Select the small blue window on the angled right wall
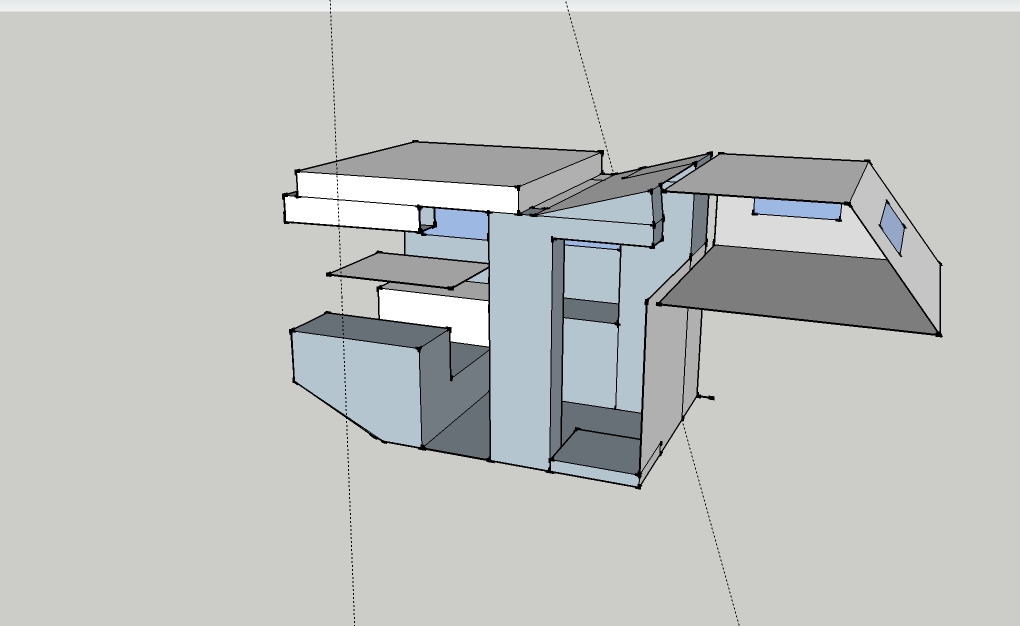The height and width of the screenshot is (626, 1020). (893, 226)
